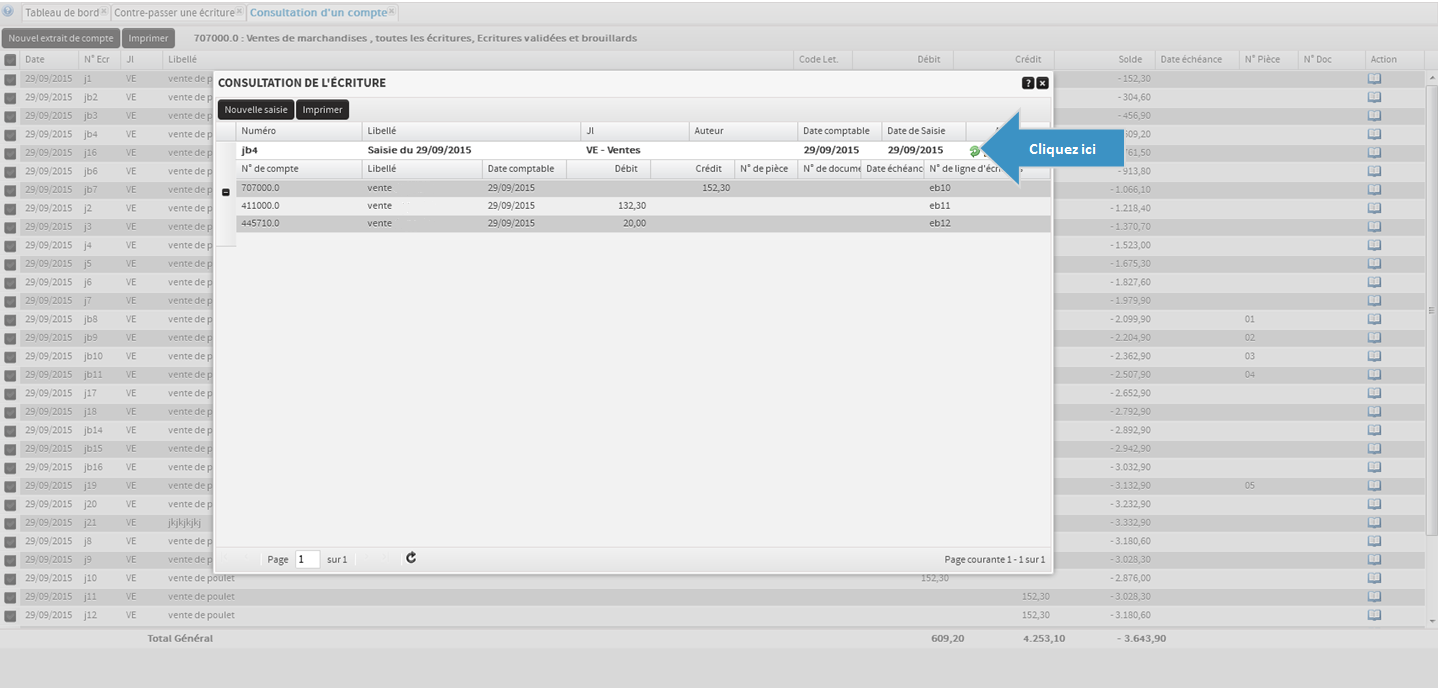This screenshot has height=689, width=1438.
Task: Click the green refresh icon on the jb4 entry
Action: (x=975, y=151)
